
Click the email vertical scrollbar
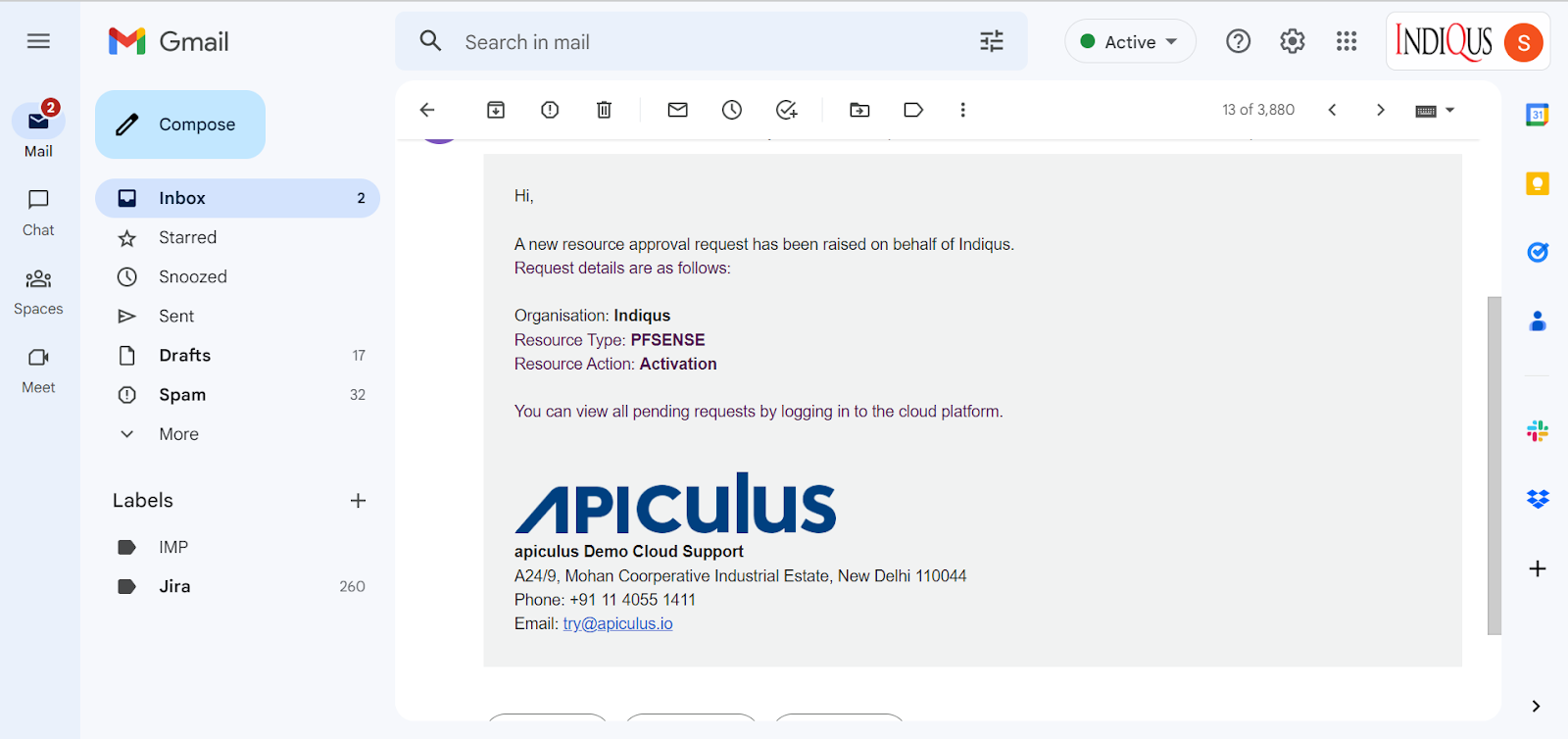pos(1494,465)
